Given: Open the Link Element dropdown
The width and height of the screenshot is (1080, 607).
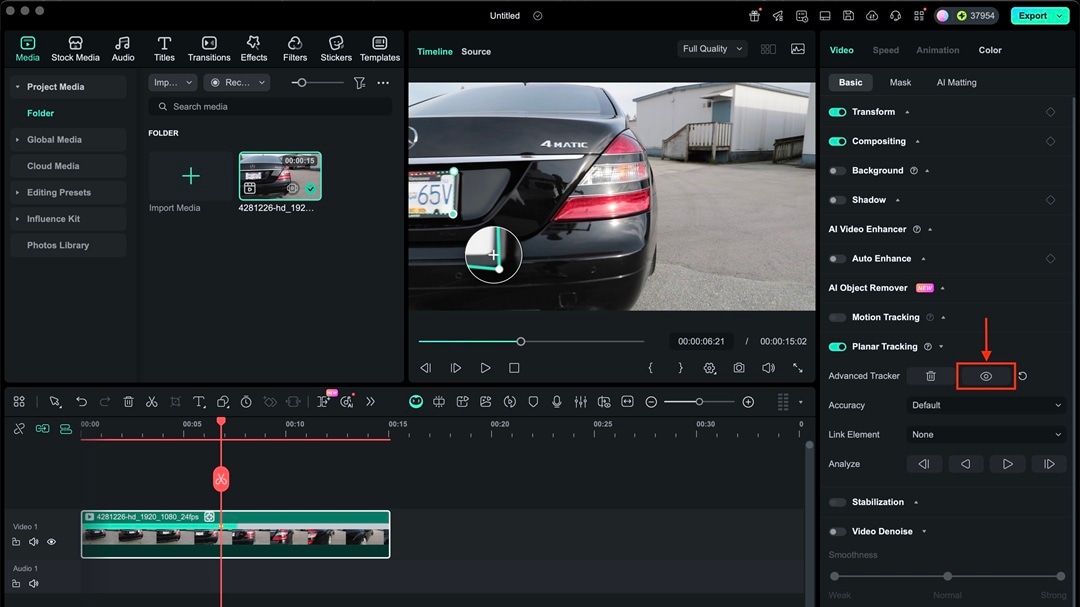Looking at the screenshot, I should pos(986,435).
